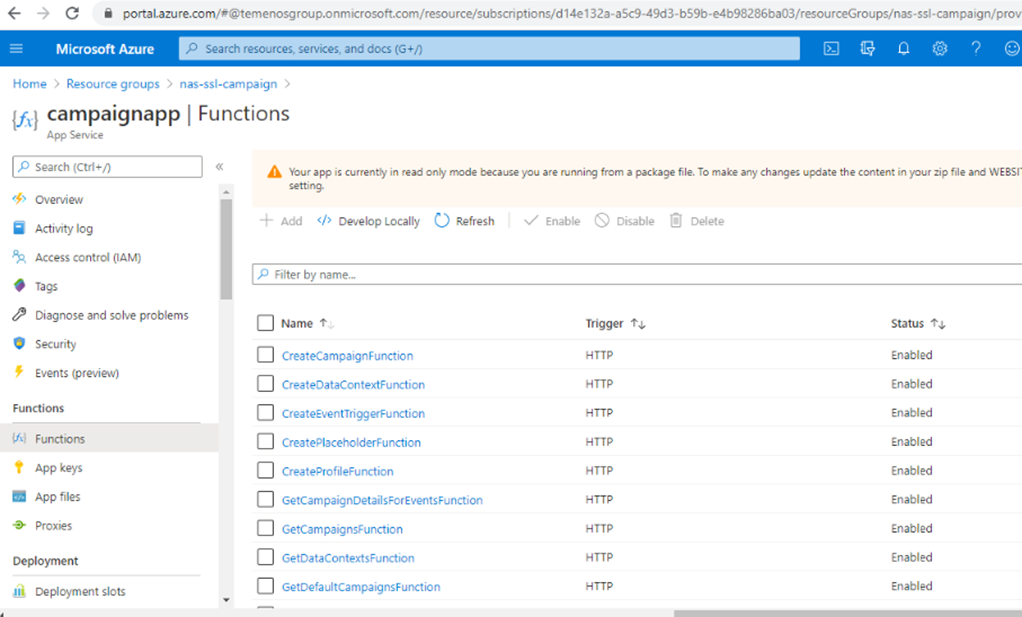The height and width of the screenshot is (617, 1022).
Task: Click the notifications bell icon
Action: 903,49
